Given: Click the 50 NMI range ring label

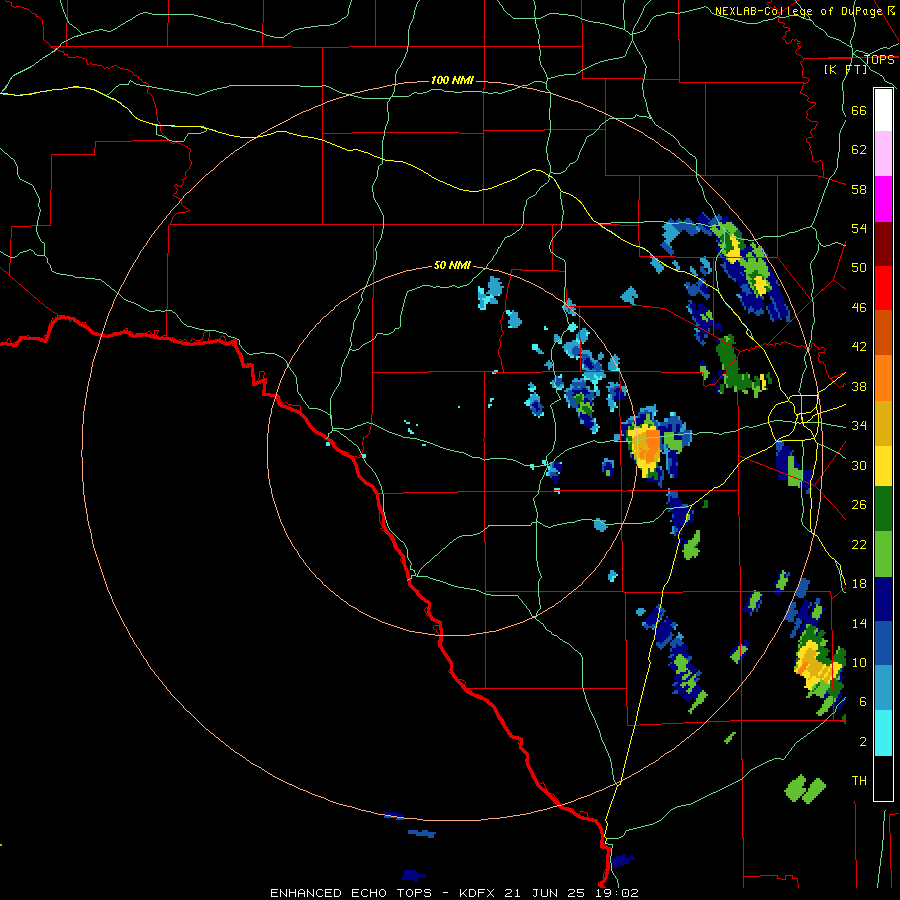Looking at the screenshot, I should click(x=452, y=265).
